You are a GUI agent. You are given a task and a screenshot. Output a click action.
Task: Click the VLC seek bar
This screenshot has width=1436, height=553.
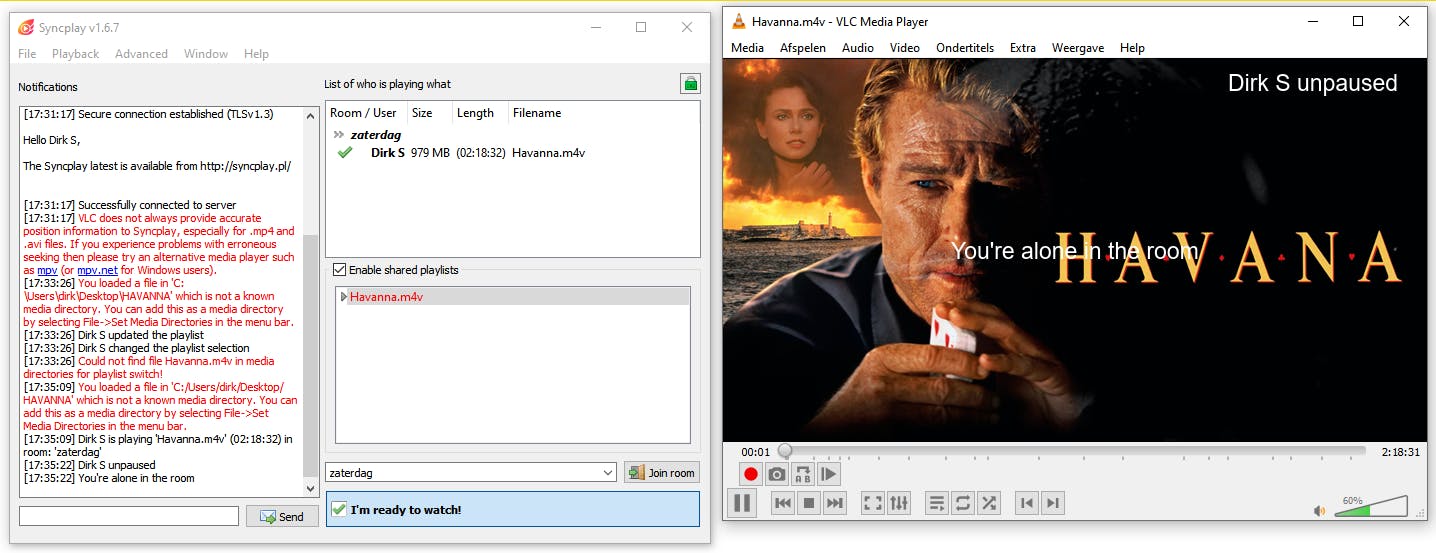1073,452
